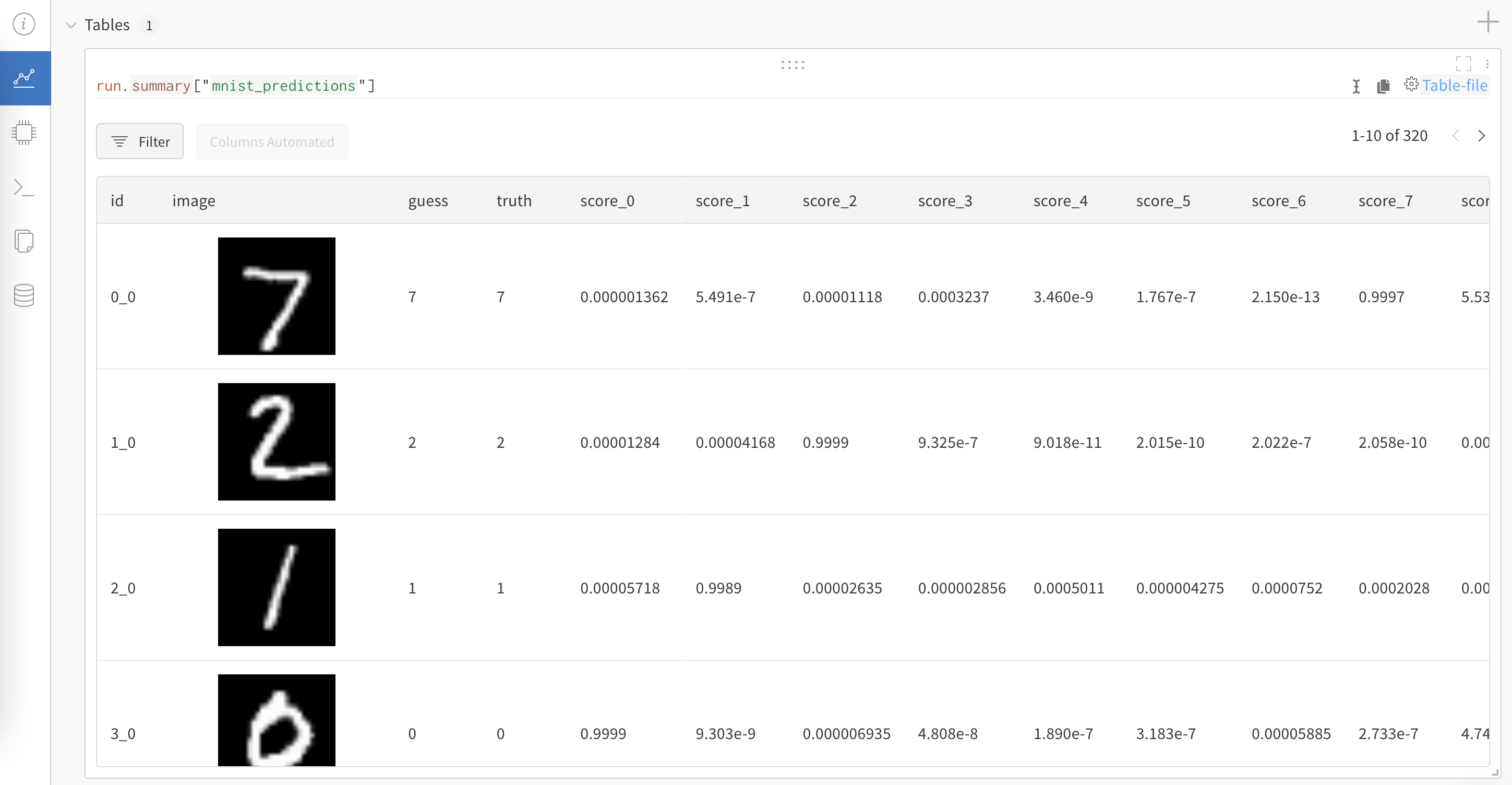Viewport: 1512px width, 785px height.
Task: Click the Filter button
Action: tap(140, 141)
